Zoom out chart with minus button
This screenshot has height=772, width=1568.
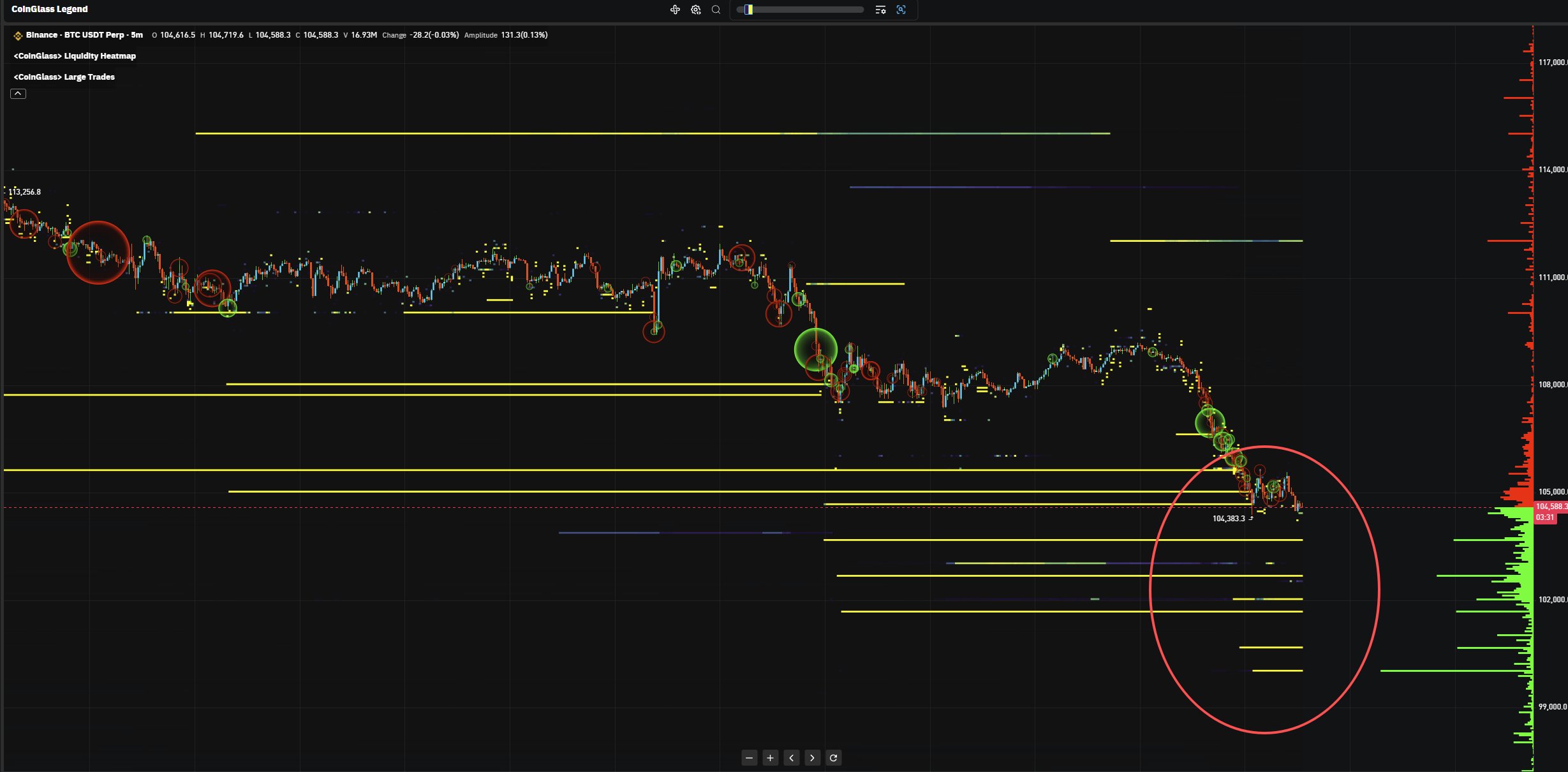pyautogui.click(x=750, y=758)
